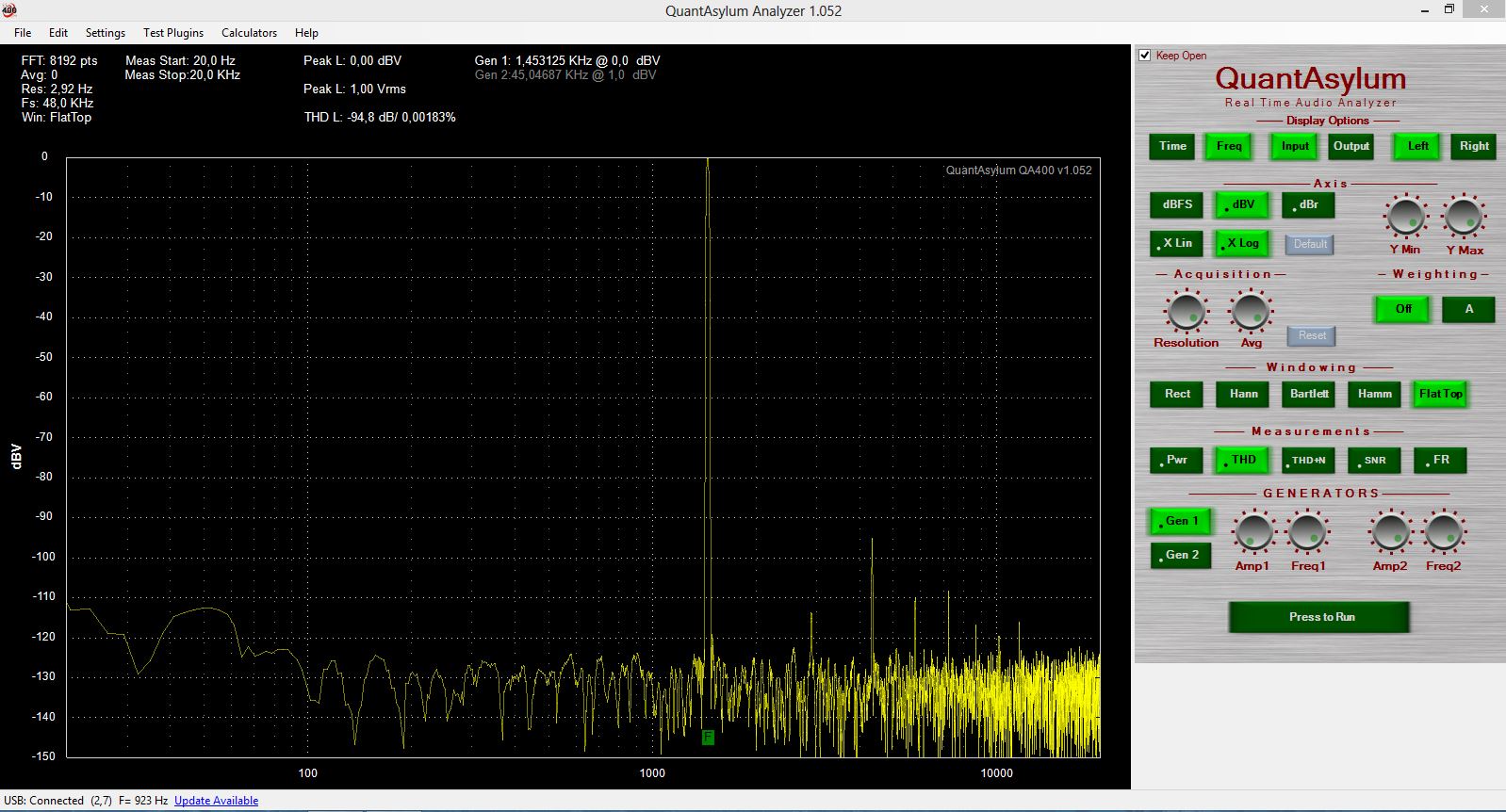Click the 'F= 923 Hz' status readout
Viewport: 1506px width, 812px height.
tap(143, 801)
